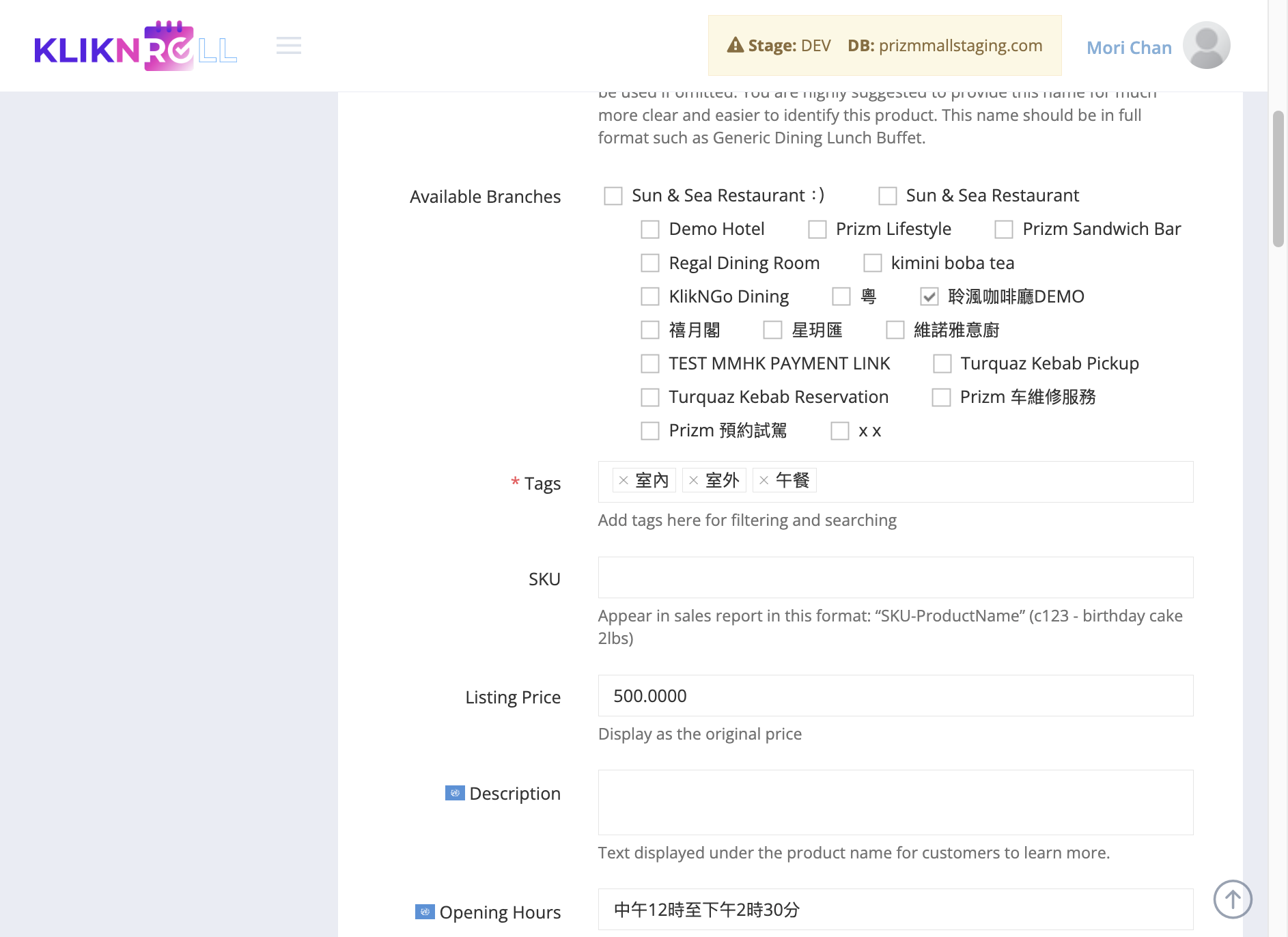
Task: Check Prizm Lifestyle branch
Action: pyautogui.click(x=817, y=229)
